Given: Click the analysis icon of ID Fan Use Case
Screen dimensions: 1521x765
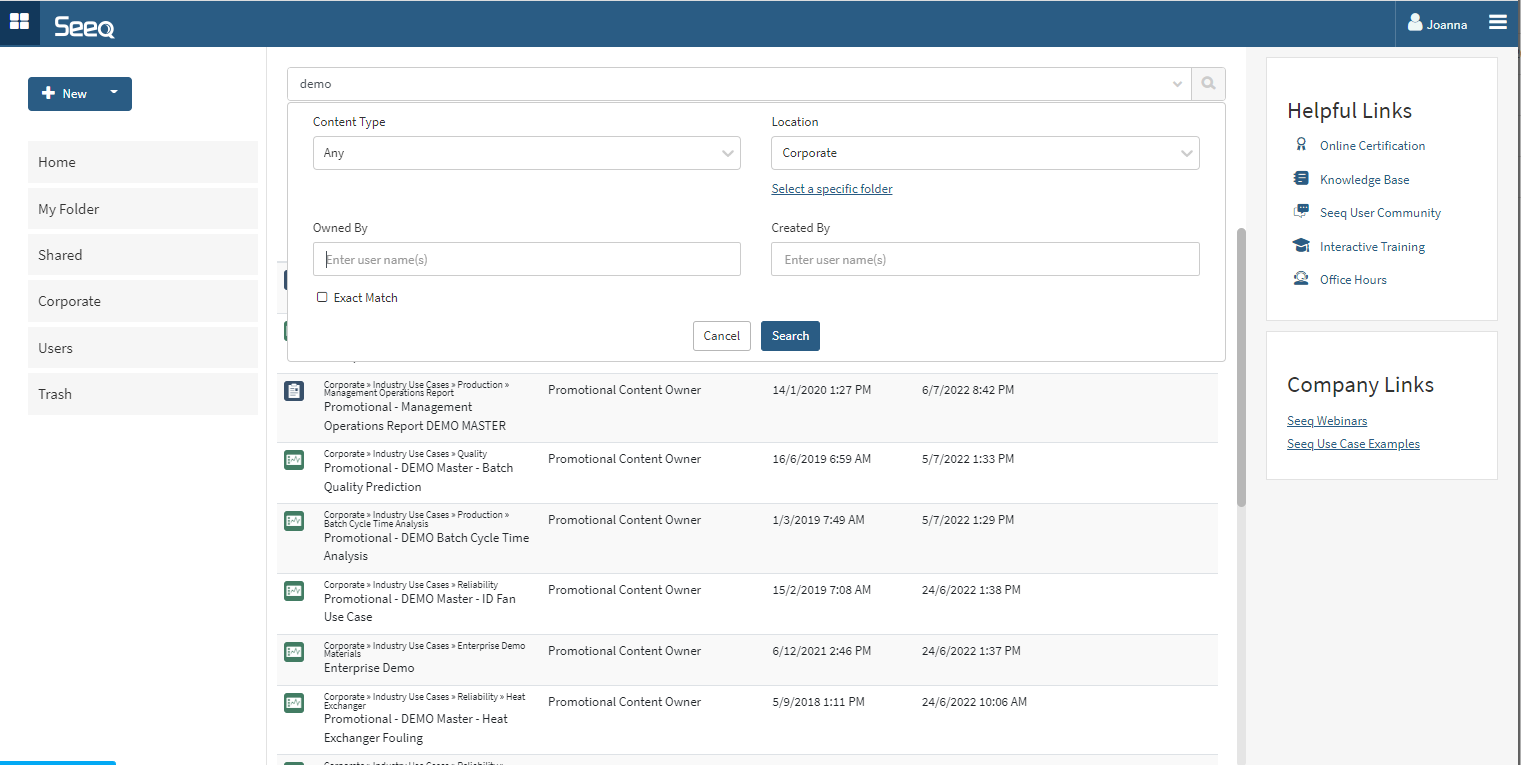Looking at the screenshot, I should tap(294, 591).
